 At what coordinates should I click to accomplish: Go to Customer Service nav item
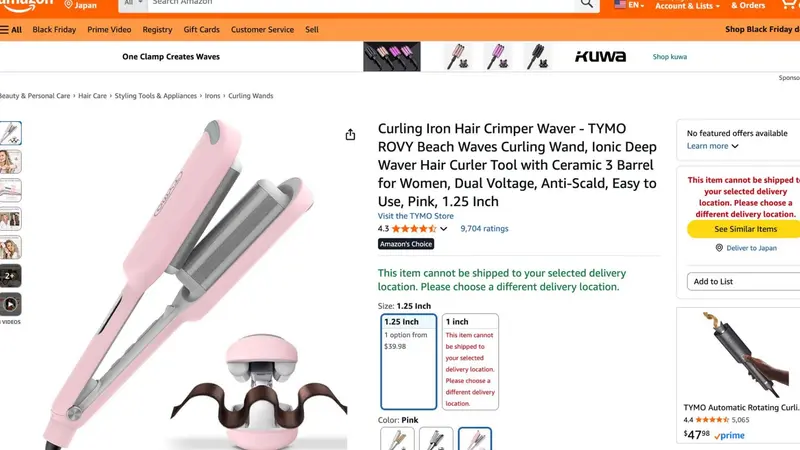click(x=262, y=30)
